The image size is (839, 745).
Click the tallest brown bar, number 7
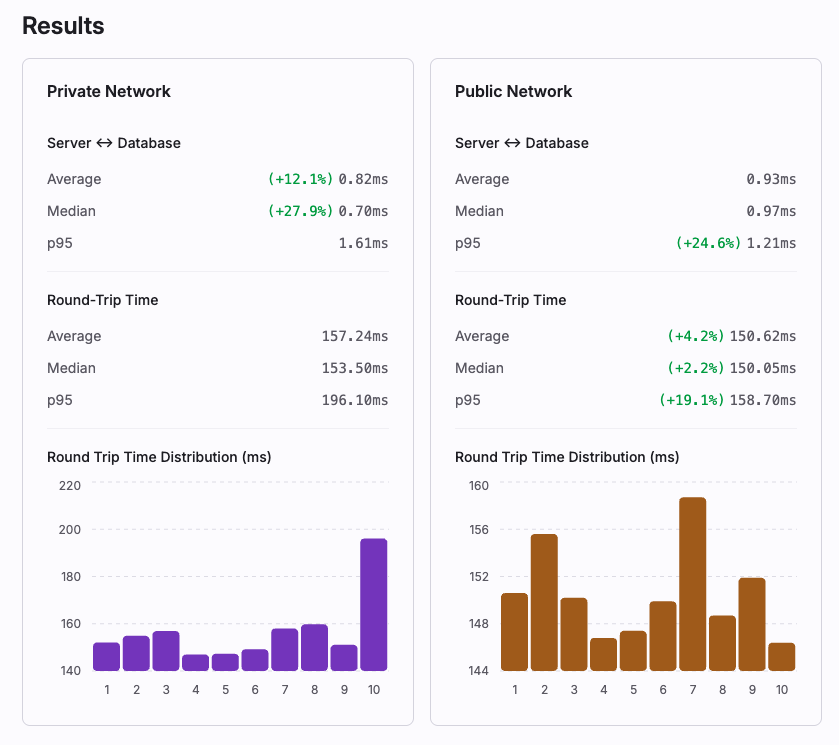tap(692, 584)
